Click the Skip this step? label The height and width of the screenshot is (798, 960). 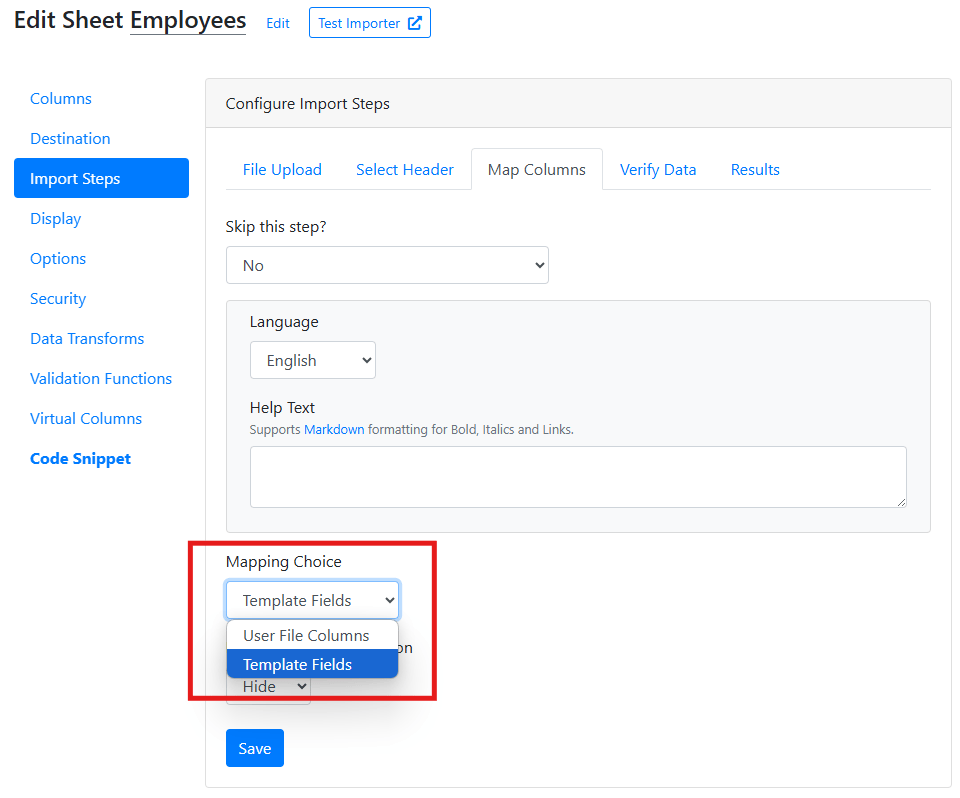pos(276,227)
